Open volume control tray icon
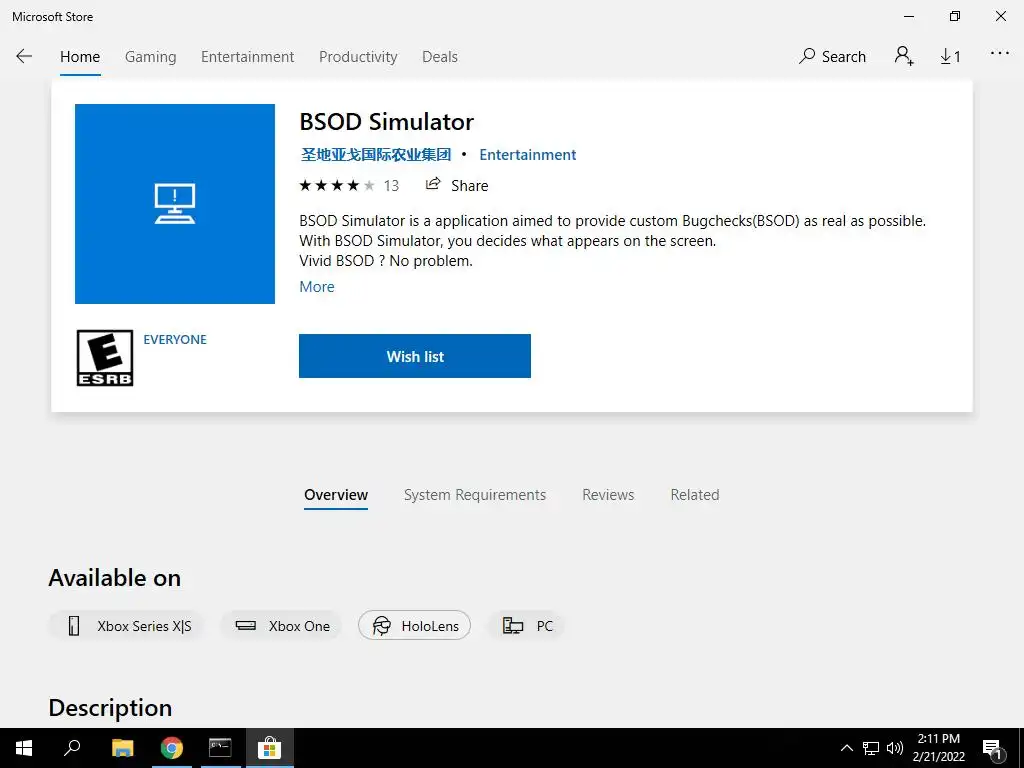The image size is (1024, 768). point(895,748)
